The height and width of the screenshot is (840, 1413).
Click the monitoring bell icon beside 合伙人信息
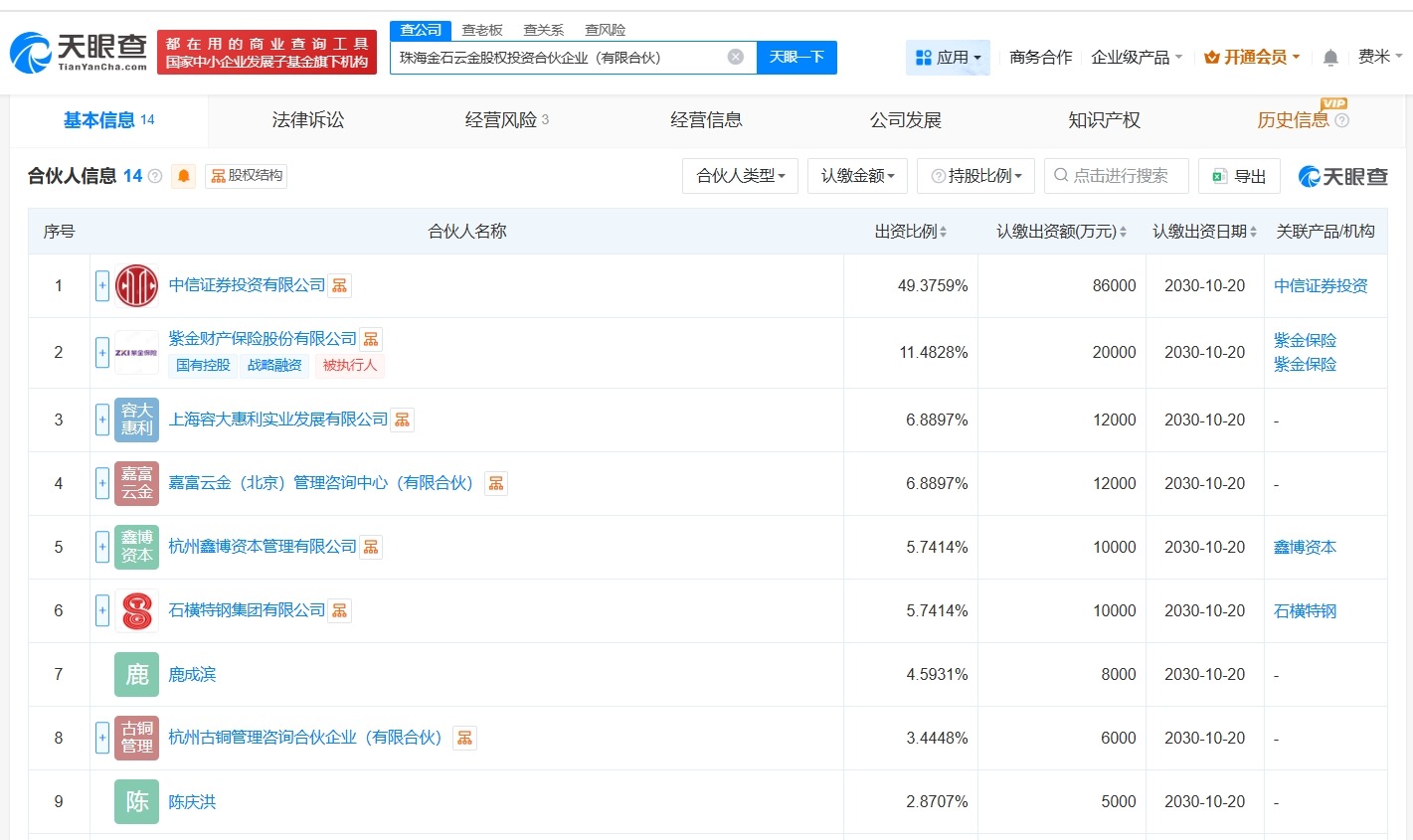183,176
